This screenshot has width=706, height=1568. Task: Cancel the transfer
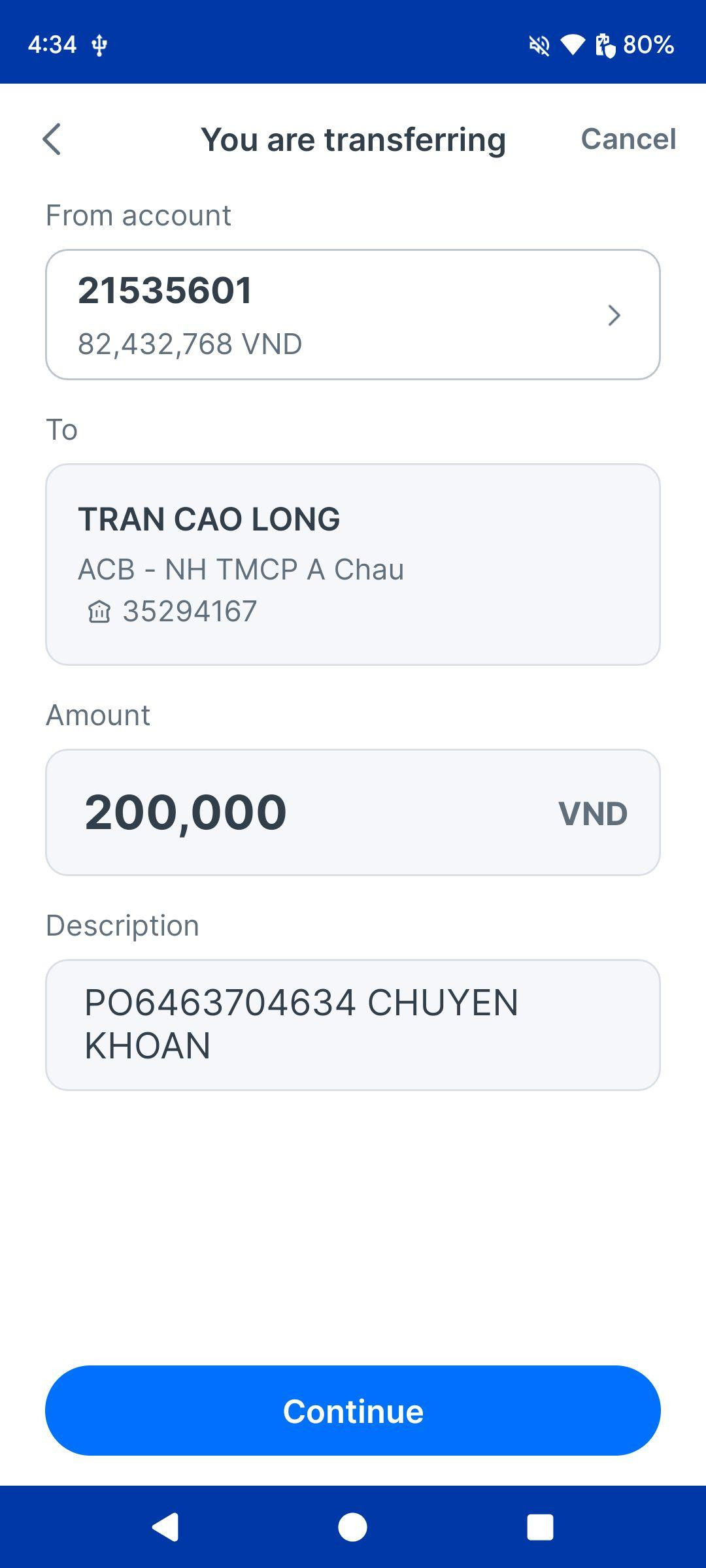628,139
